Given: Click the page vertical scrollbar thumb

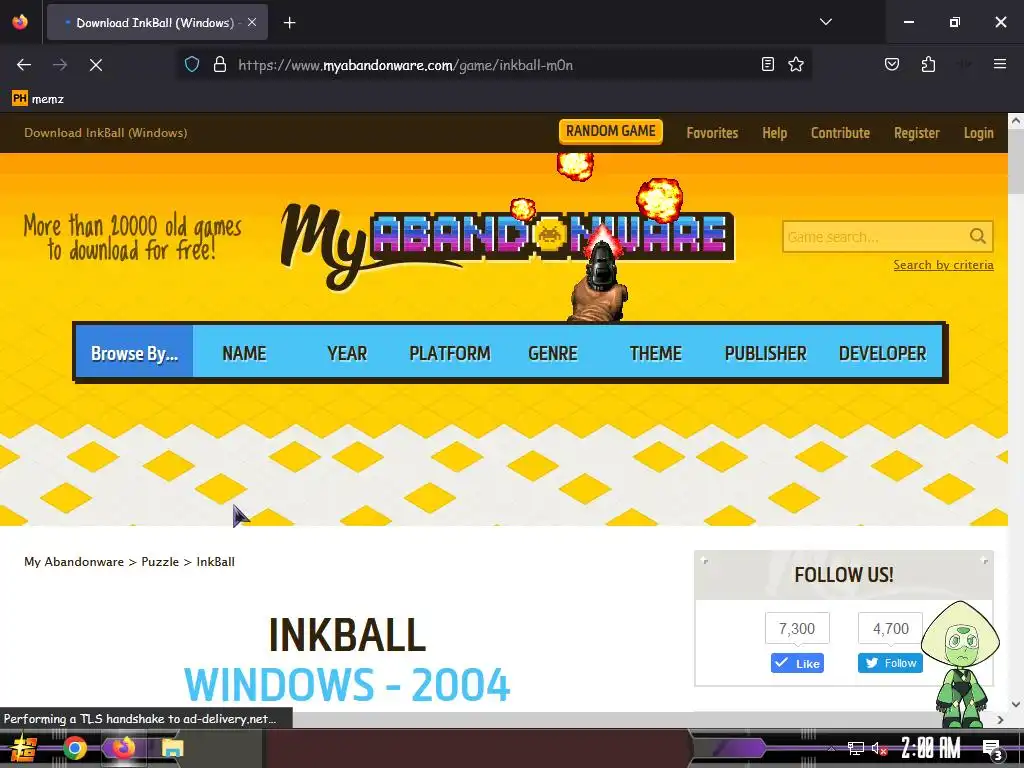Looking at the screenshot, I should [1016, 162].
